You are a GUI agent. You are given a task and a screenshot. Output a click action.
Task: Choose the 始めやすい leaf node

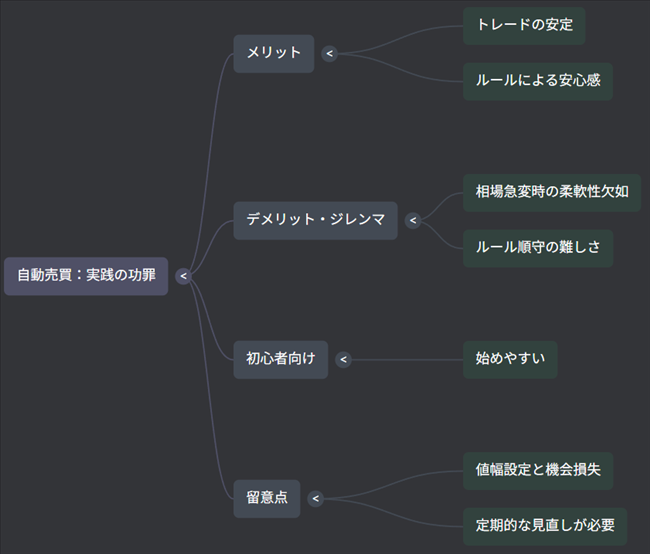(510, 360)
